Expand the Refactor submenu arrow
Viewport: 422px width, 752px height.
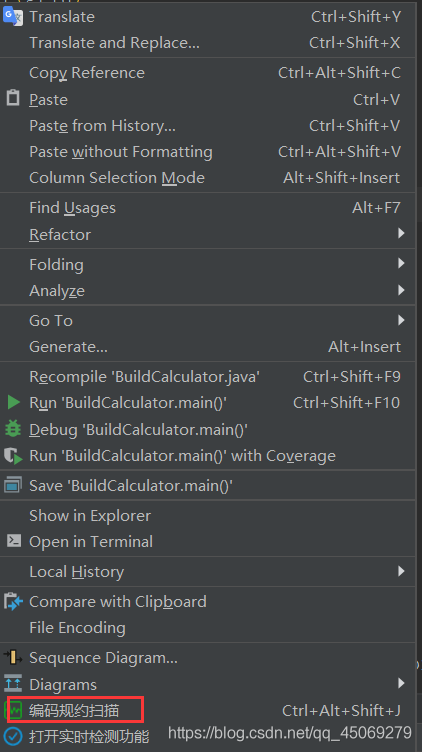401,234
